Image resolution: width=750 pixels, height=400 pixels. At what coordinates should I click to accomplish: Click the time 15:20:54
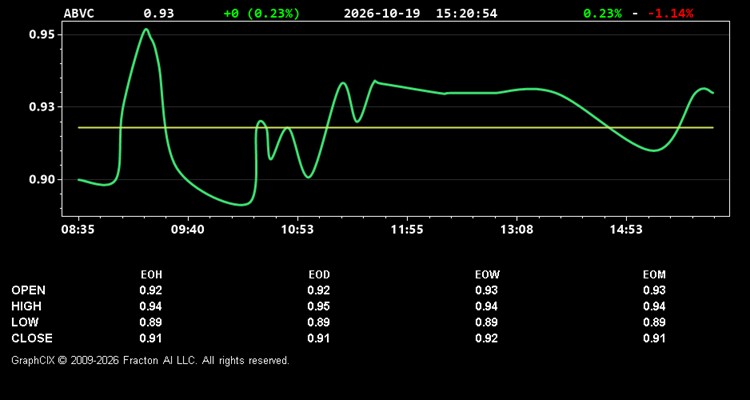pos(466,13)
